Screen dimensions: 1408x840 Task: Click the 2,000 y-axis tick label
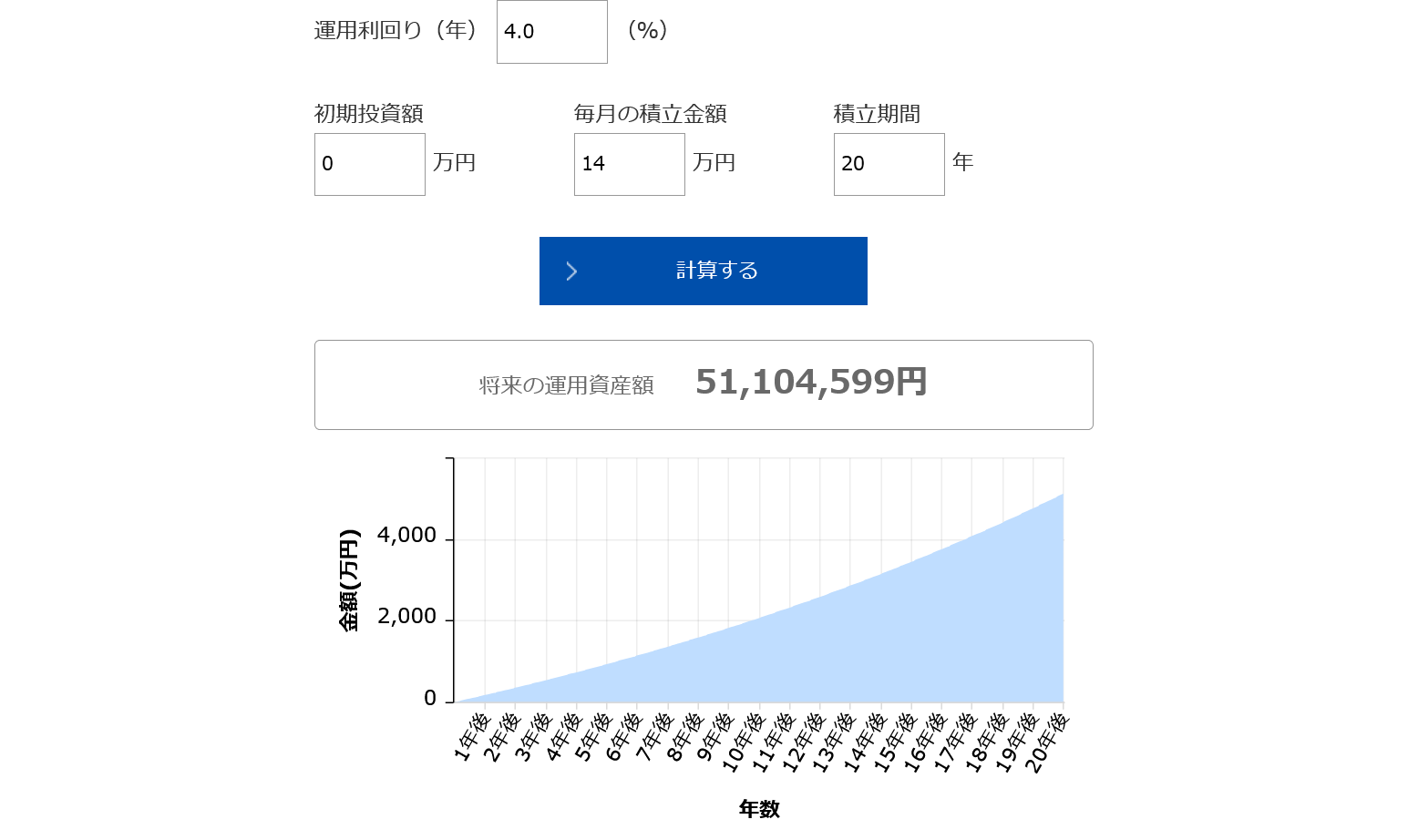coord(406,617)
